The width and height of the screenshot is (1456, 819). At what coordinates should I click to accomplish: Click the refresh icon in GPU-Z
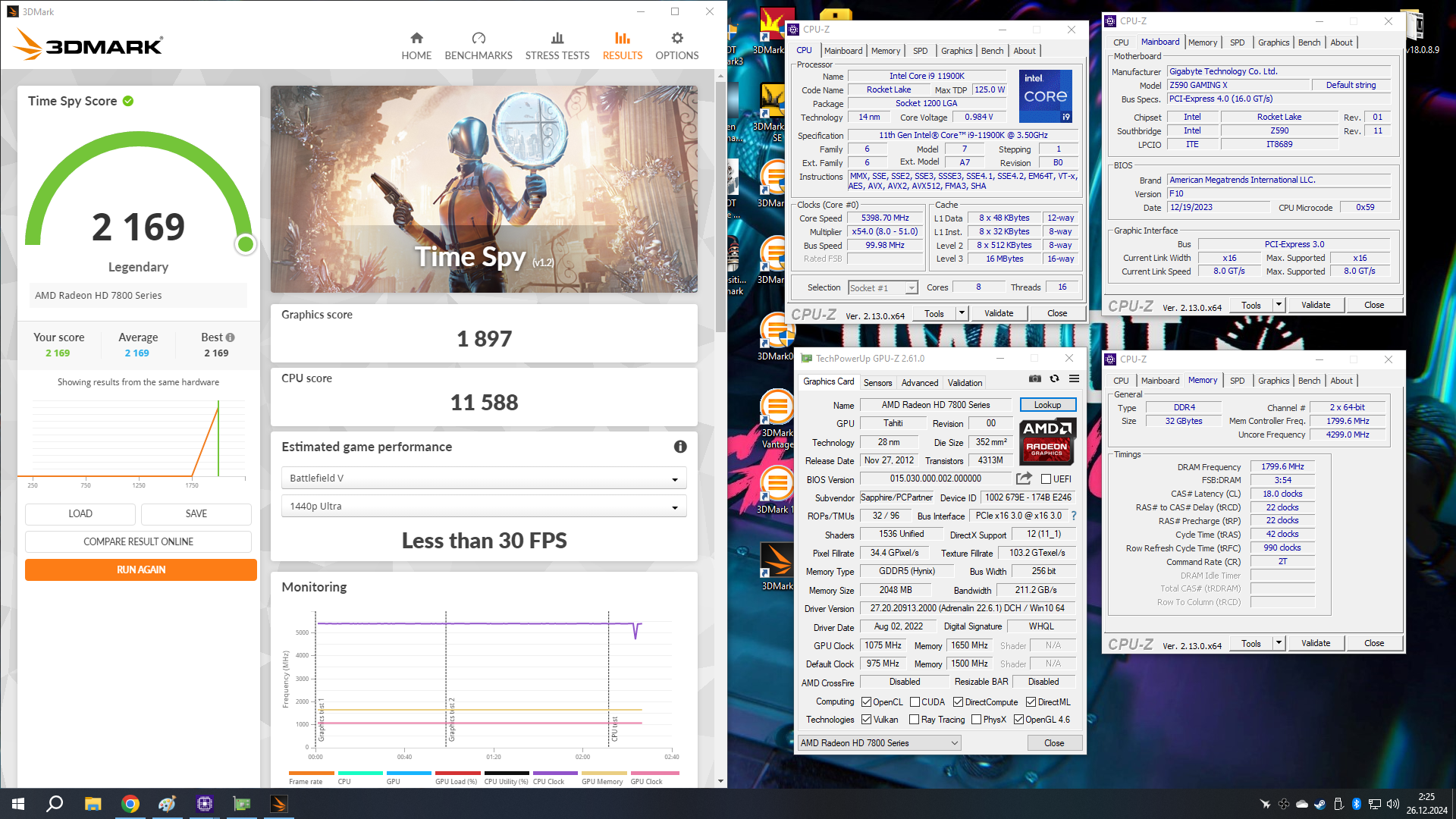pos(1054,378)
